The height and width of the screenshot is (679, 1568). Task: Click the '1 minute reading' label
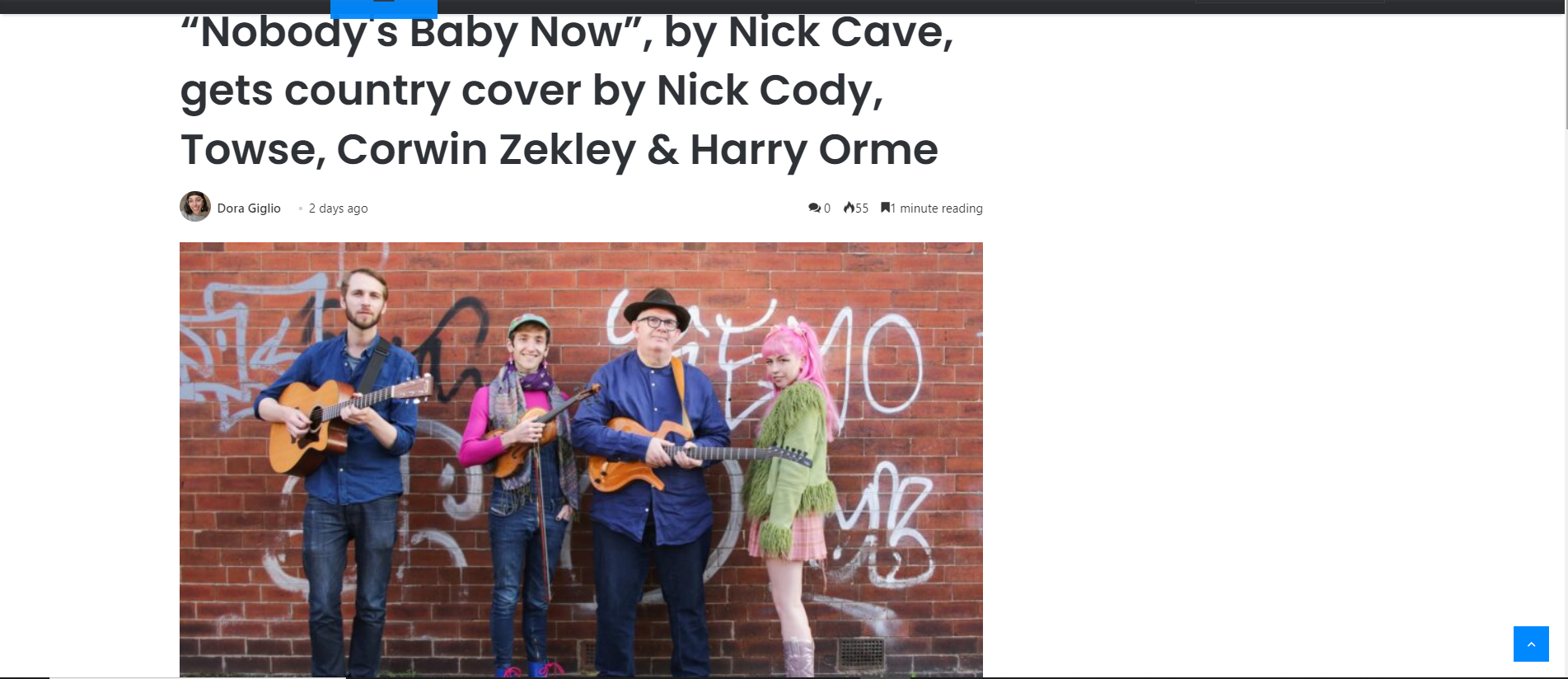937,208
